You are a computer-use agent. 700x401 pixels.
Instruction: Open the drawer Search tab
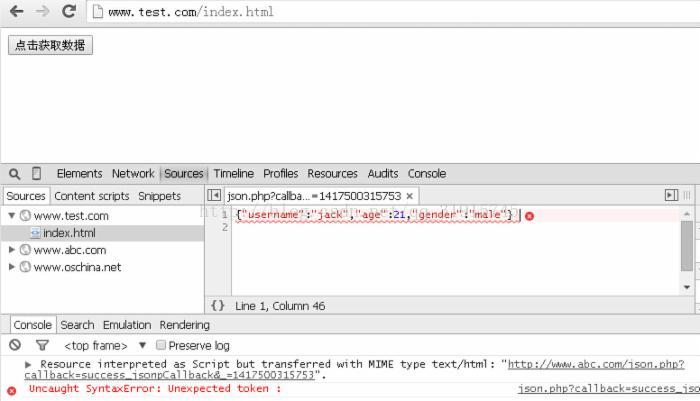tap(77, 325)
